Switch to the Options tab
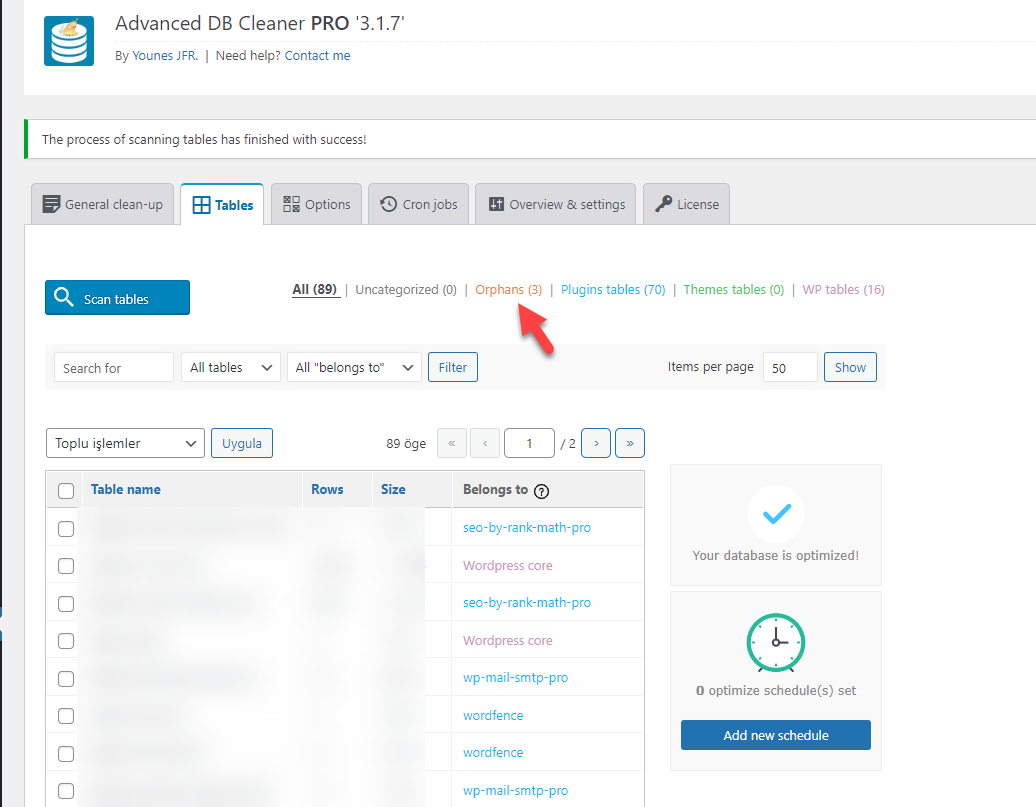Image resolution: width=1036 pixels, height=807 pixels. point(316,204)
